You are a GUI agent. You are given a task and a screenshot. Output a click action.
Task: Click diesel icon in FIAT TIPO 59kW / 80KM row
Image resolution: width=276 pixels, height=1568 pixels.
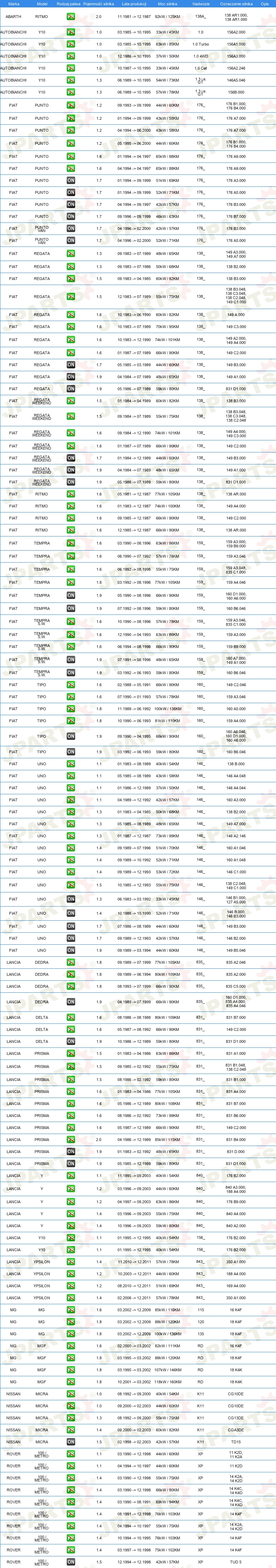tap(71, 752)
